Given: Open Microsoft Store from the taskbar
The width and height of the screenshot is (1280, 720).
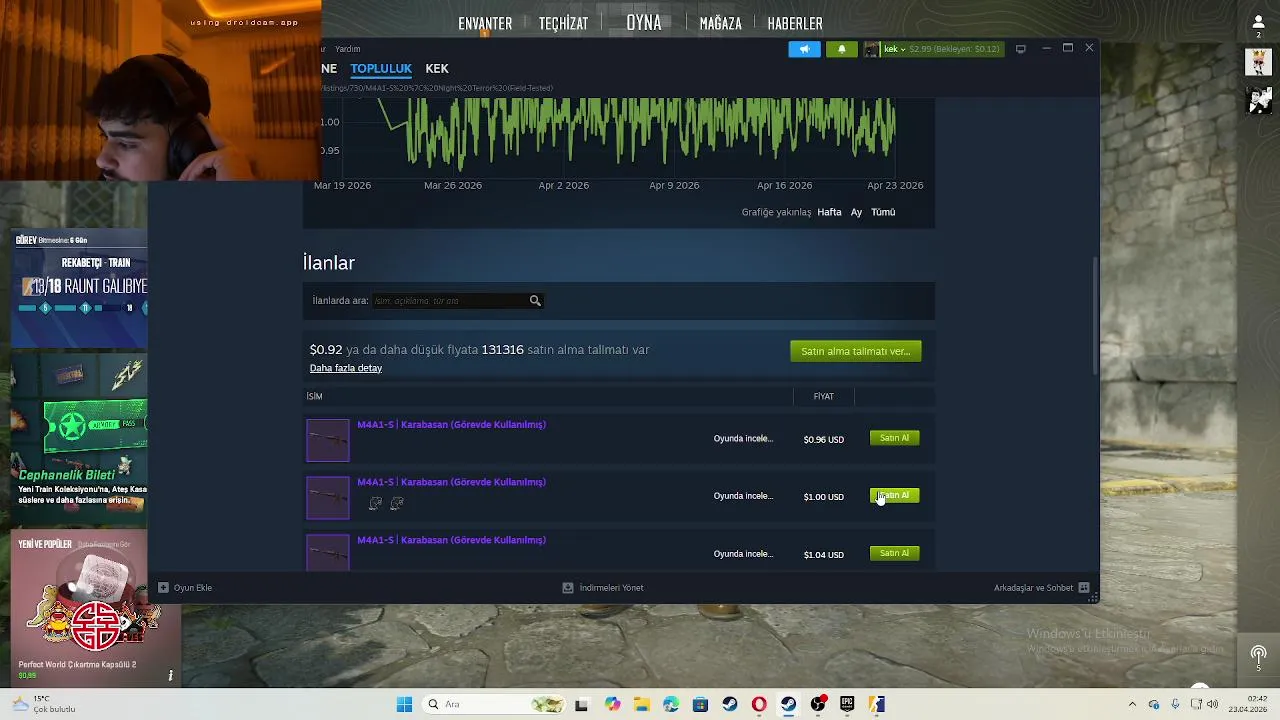Looking at the screenshot, I should pyautogui.click(x=700, y=704).
